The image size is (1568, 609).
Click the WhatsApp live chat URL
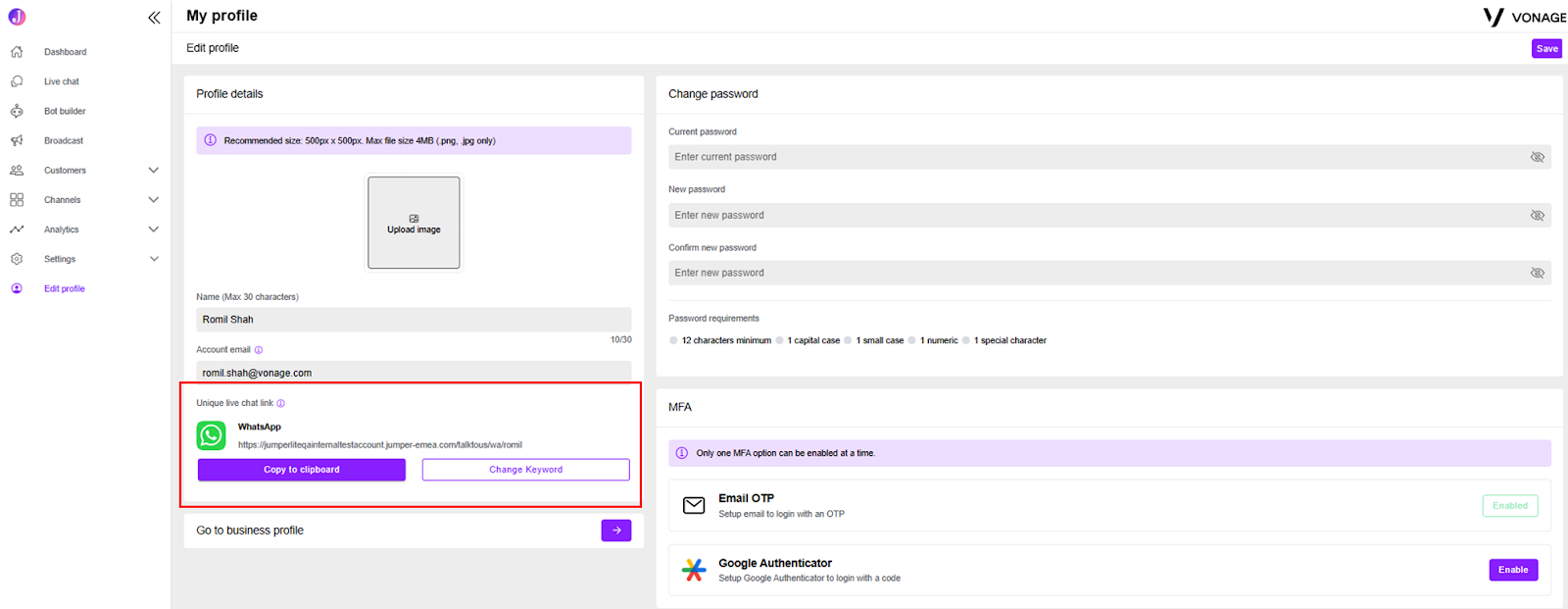coord(380,445)
